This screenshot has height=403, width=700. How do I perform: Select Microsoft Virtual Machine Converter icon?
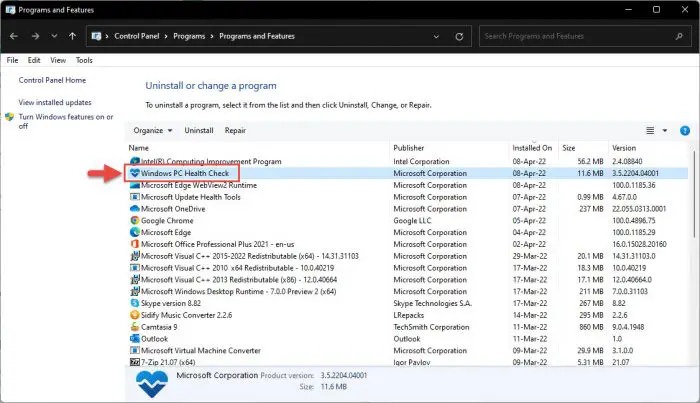[134, 350]
